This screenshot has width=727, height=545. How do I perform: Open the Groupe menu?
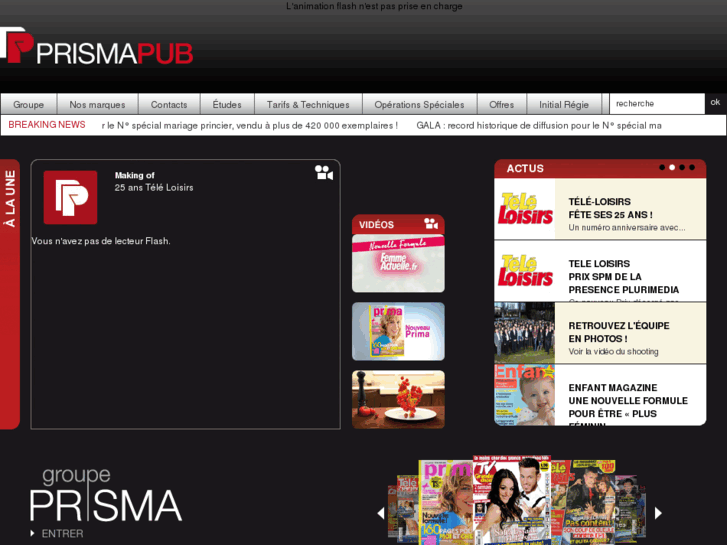click(29, 104)
